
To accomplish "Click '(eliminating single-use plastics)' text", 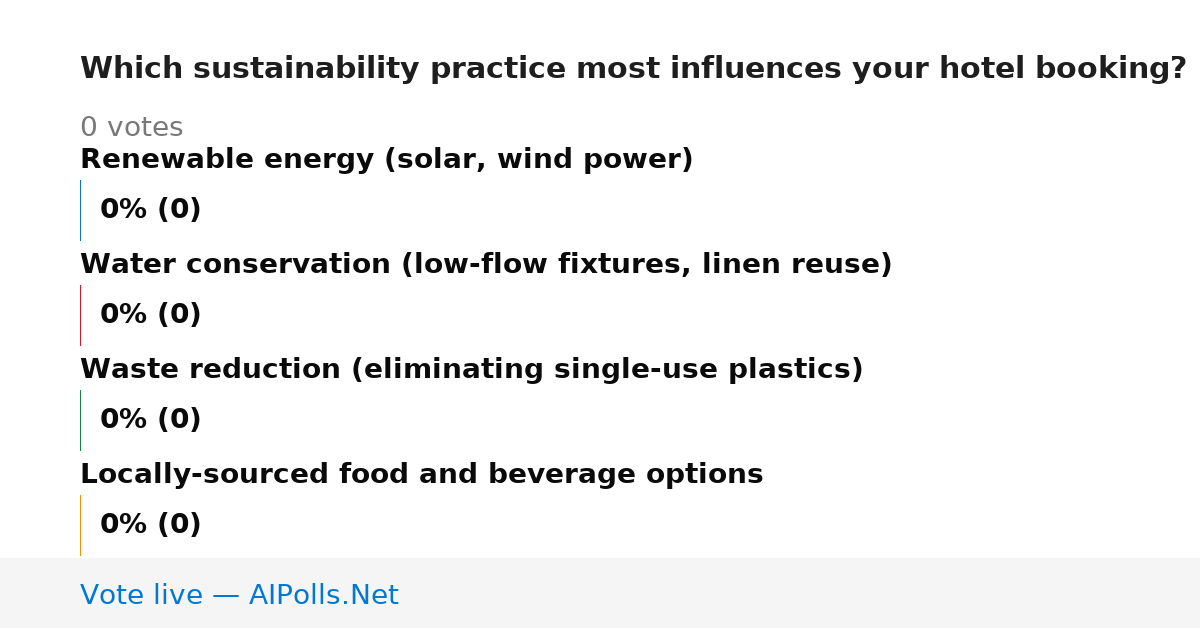I will [x=607, y=370].
